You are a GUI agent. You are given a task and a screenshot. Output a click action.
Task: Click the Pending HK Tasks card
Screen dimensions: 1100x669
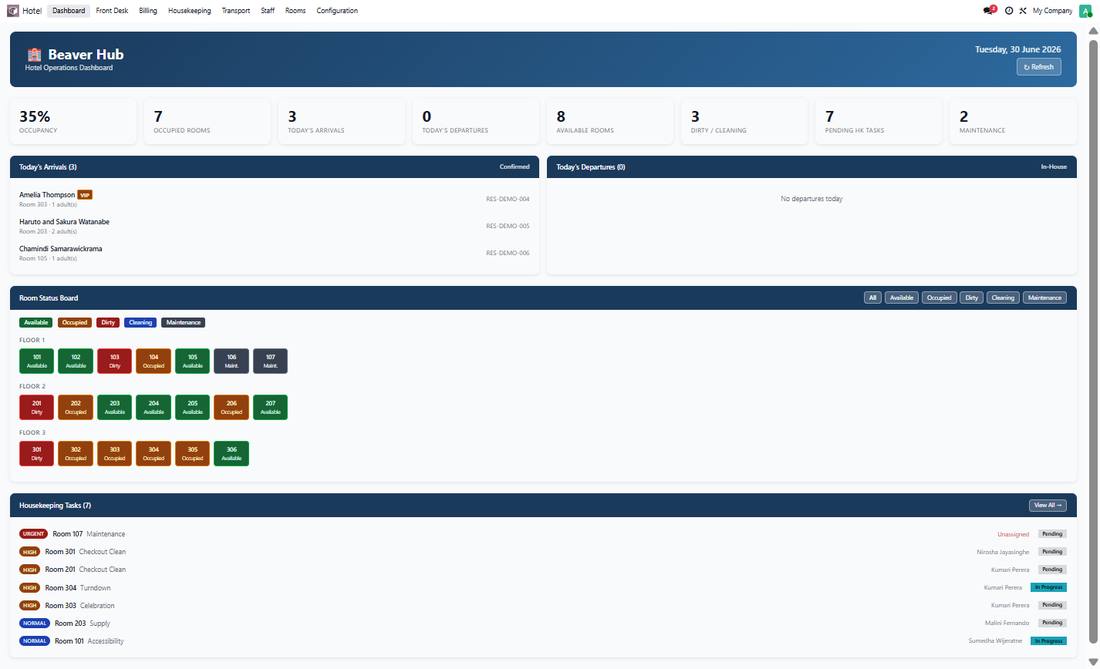click(x=879, y=121)
